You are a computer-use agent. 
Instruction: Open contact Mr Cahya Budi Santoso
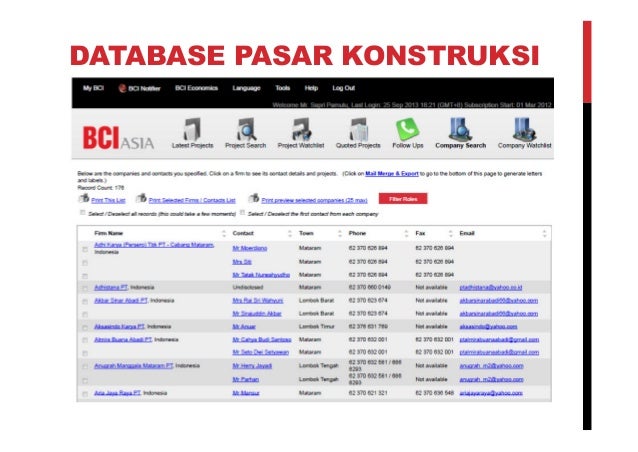pyautogui.click(x=262, y=339)
